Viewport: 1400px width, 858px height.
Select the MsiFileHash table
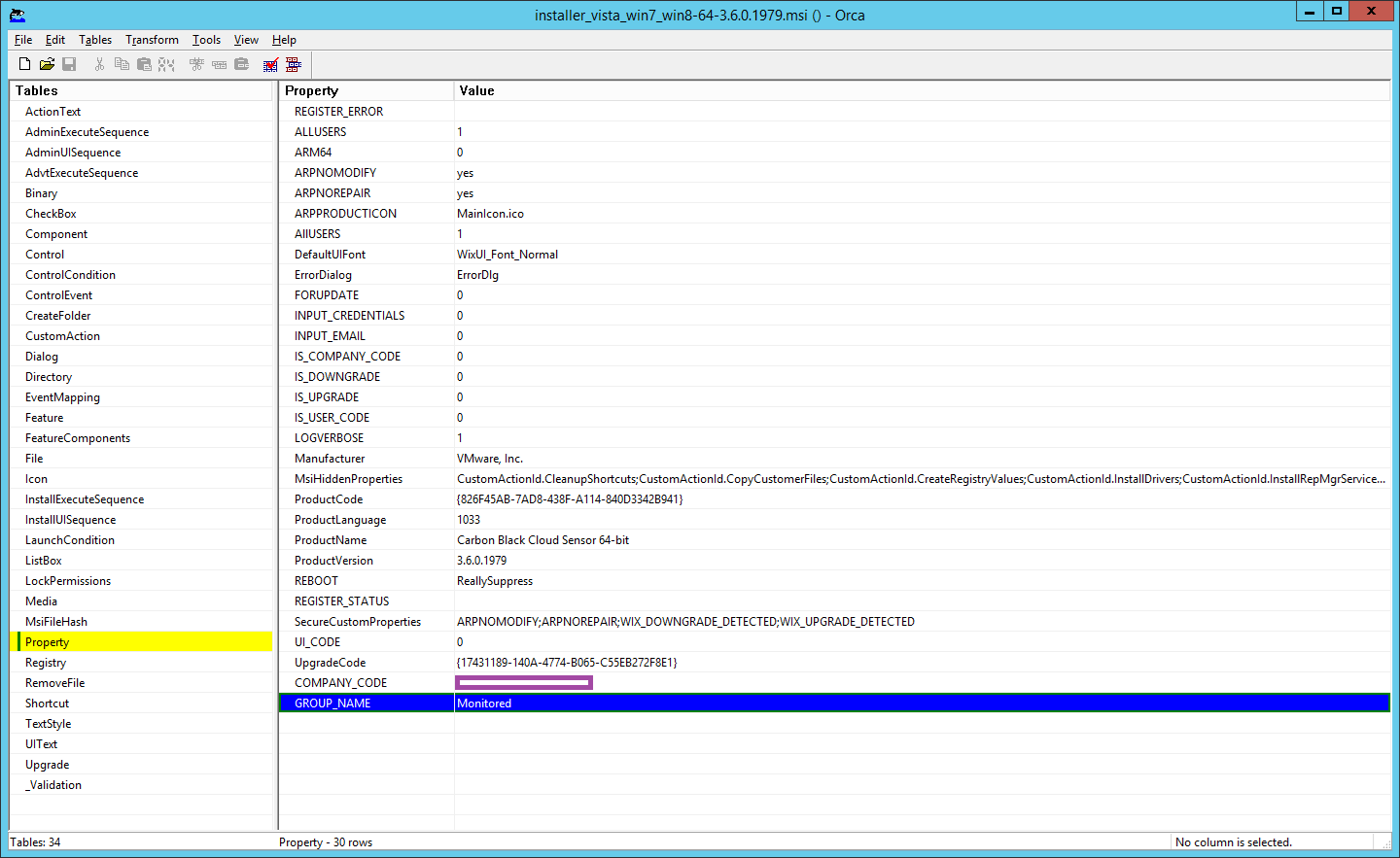56,622
